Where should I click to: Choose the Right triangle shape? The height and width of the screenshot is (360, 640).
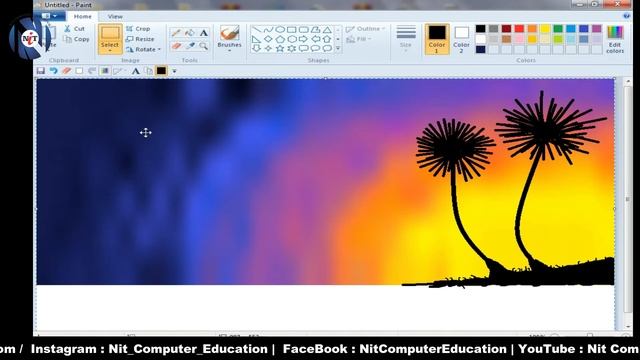256,39
